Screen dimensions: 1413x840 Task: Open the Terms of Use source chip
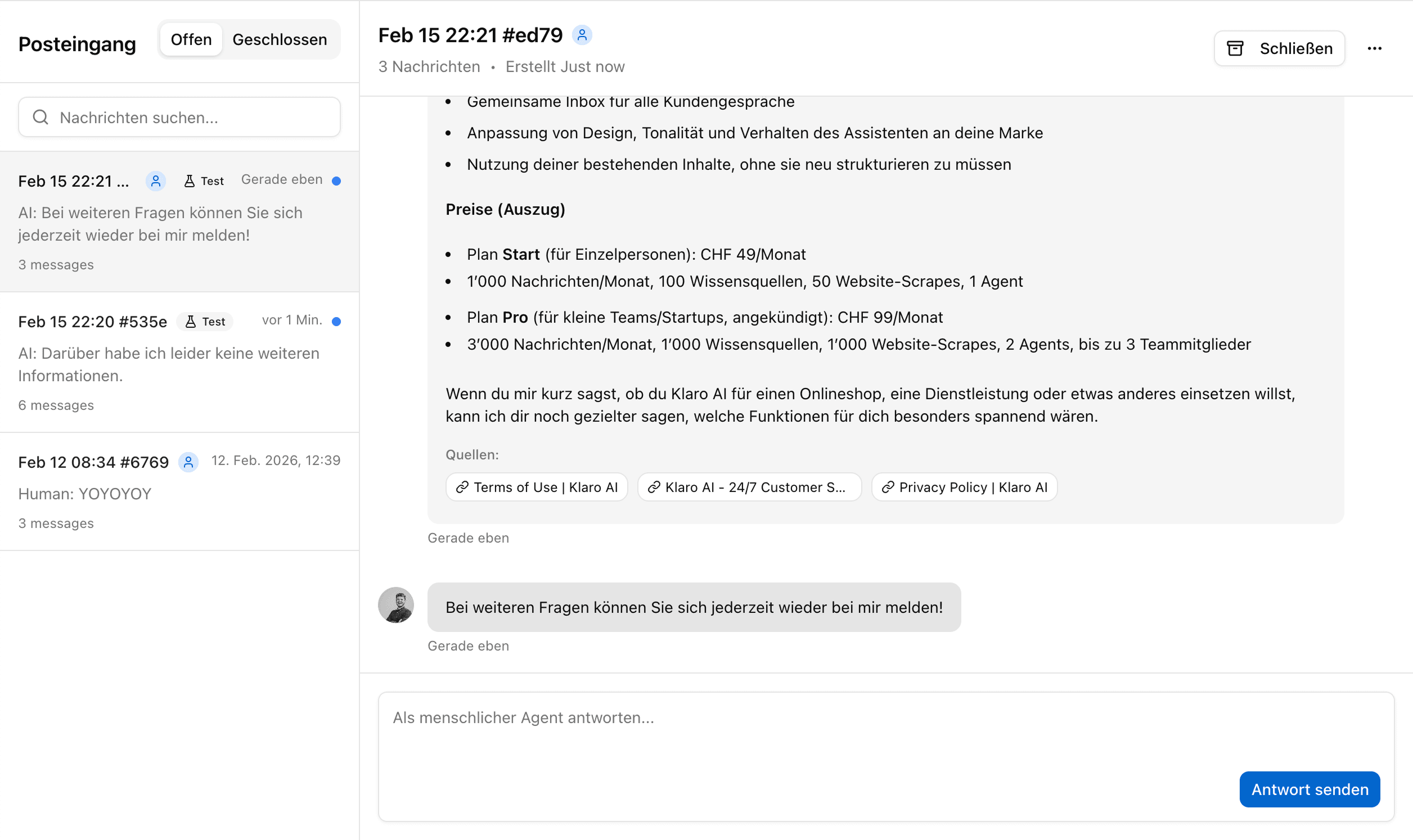pos(535,487)
